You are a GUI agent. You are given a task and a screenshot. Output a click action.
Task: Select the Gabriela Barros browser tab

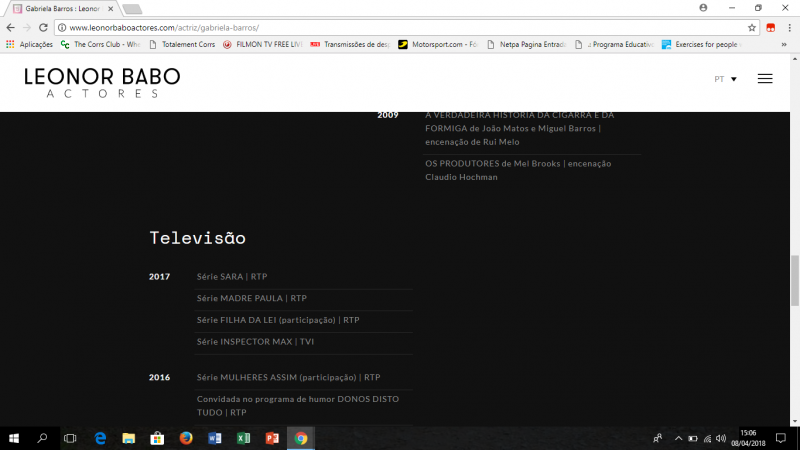pos(62,9)
